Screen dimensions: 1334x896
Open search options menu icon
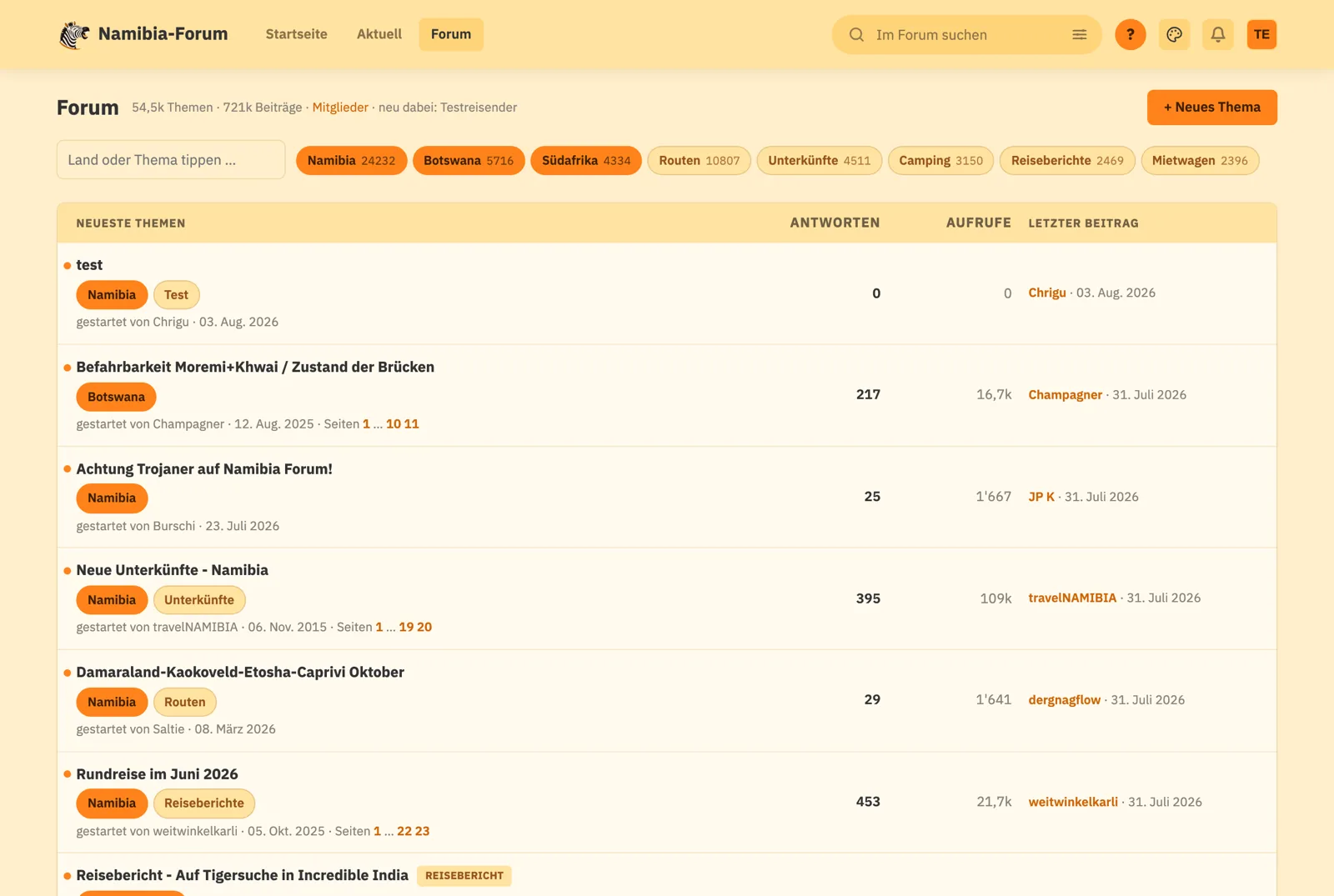[1079, 35]
